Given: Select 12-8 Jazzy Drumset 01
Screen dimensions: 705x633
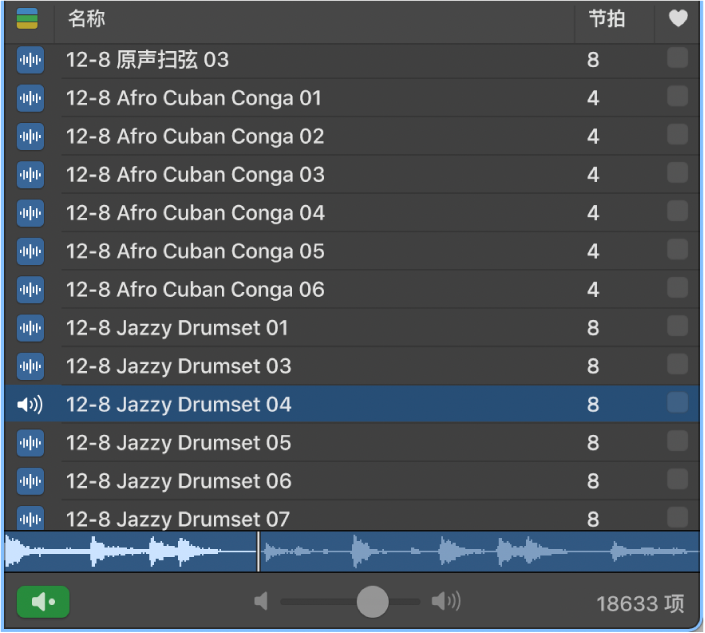Looking at the screenshot, I should (177, 328).
